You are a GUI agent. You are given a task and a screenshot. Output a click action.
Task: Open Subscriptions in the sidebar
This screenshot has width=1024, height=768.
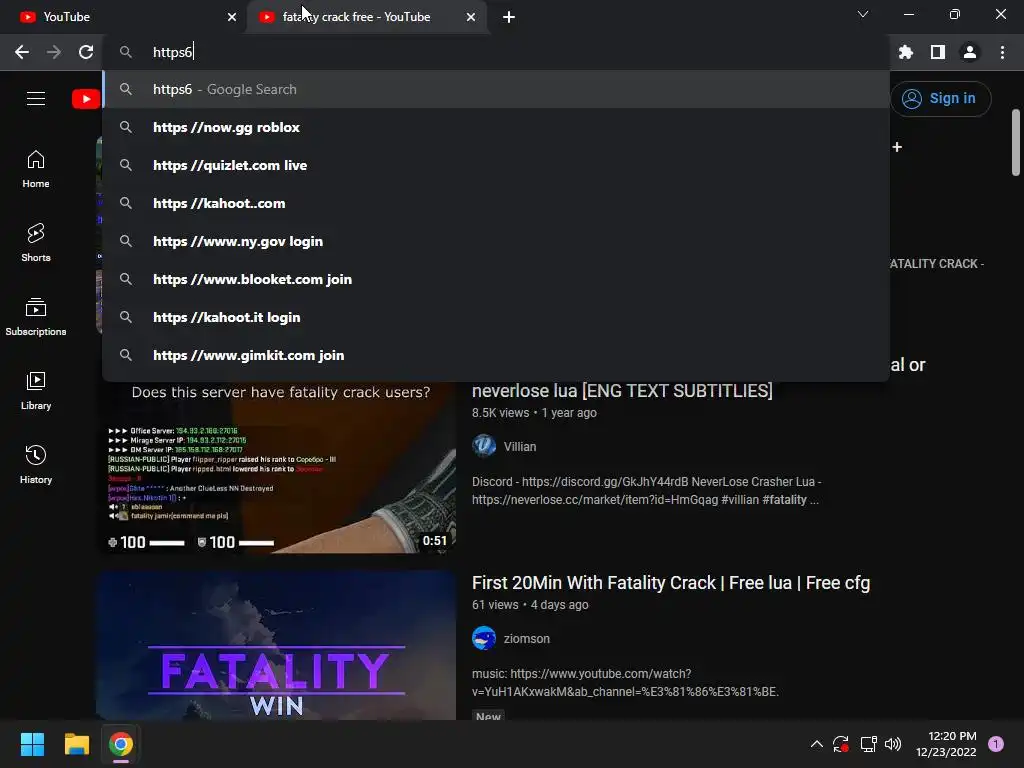(x=36, y=317)
